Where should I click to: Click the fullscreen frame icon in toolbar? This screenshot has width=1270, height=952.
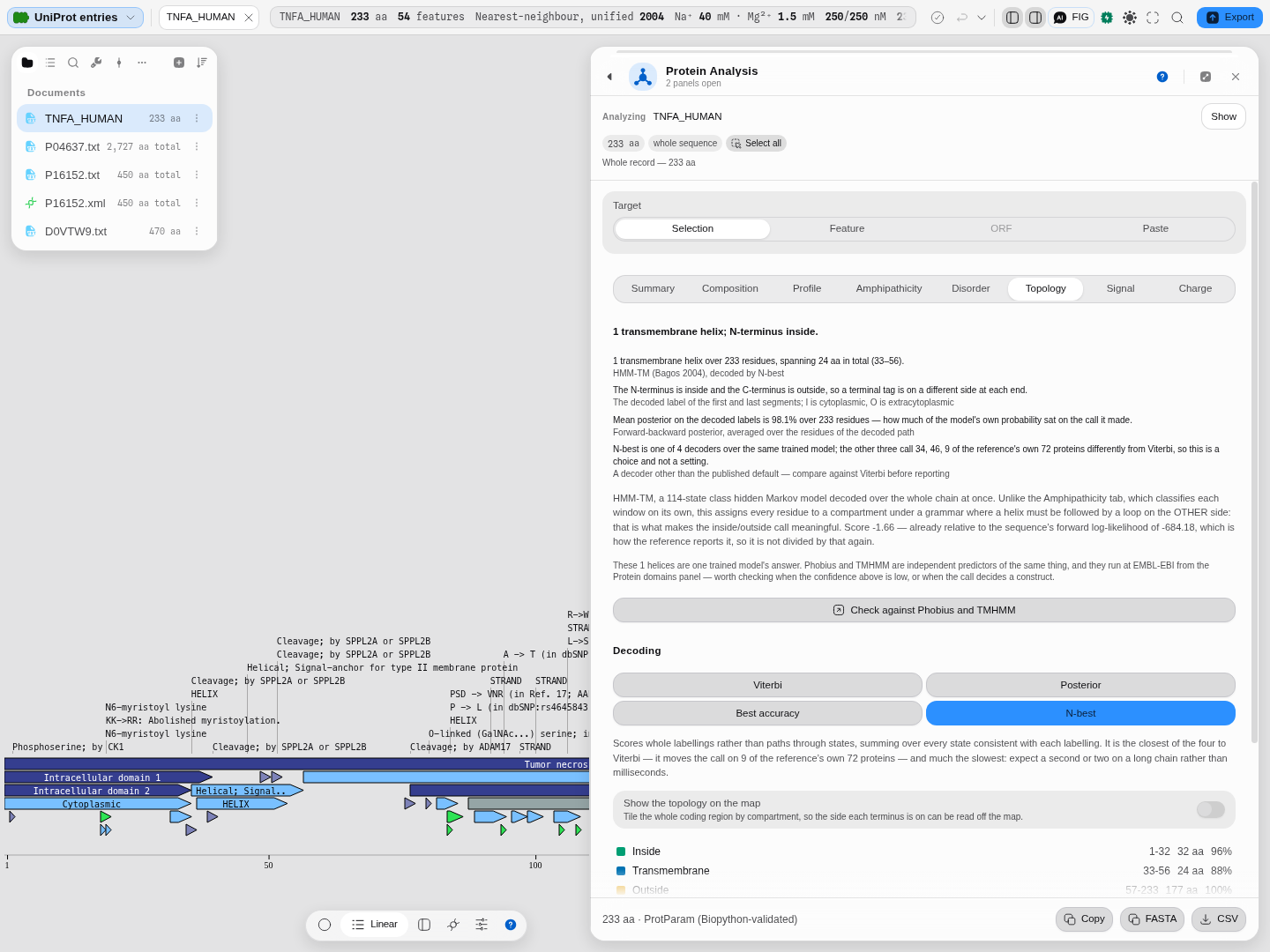coord(1153,18)
